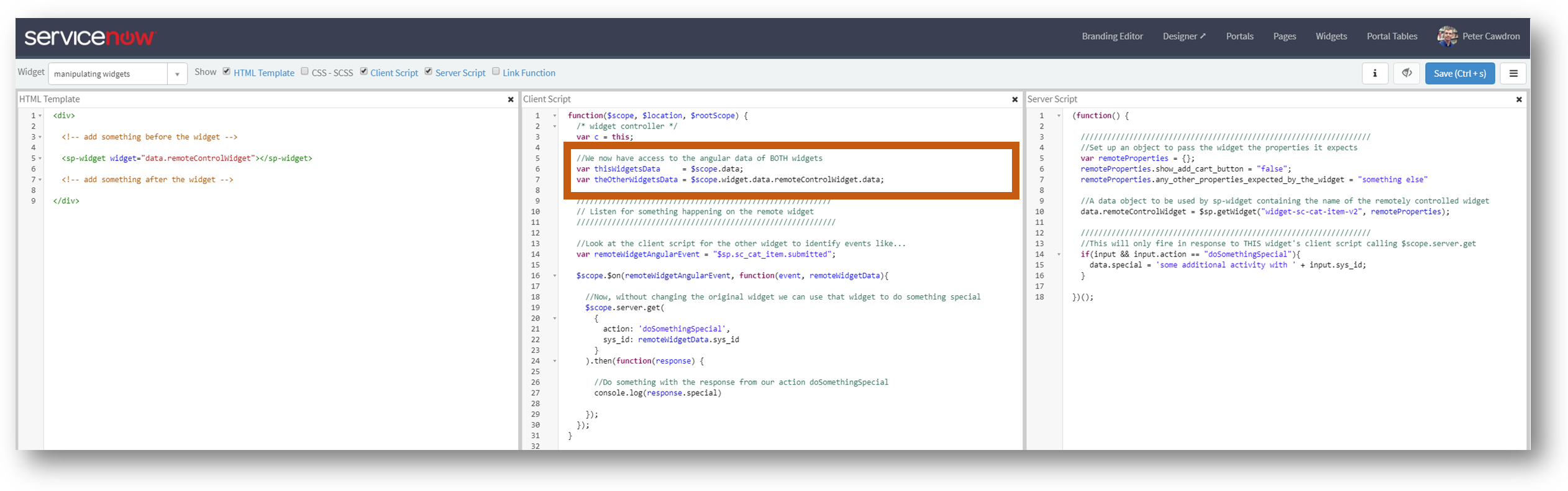
Task: Click line number 32 in Client Script gutter
Action: coord(536,446)
